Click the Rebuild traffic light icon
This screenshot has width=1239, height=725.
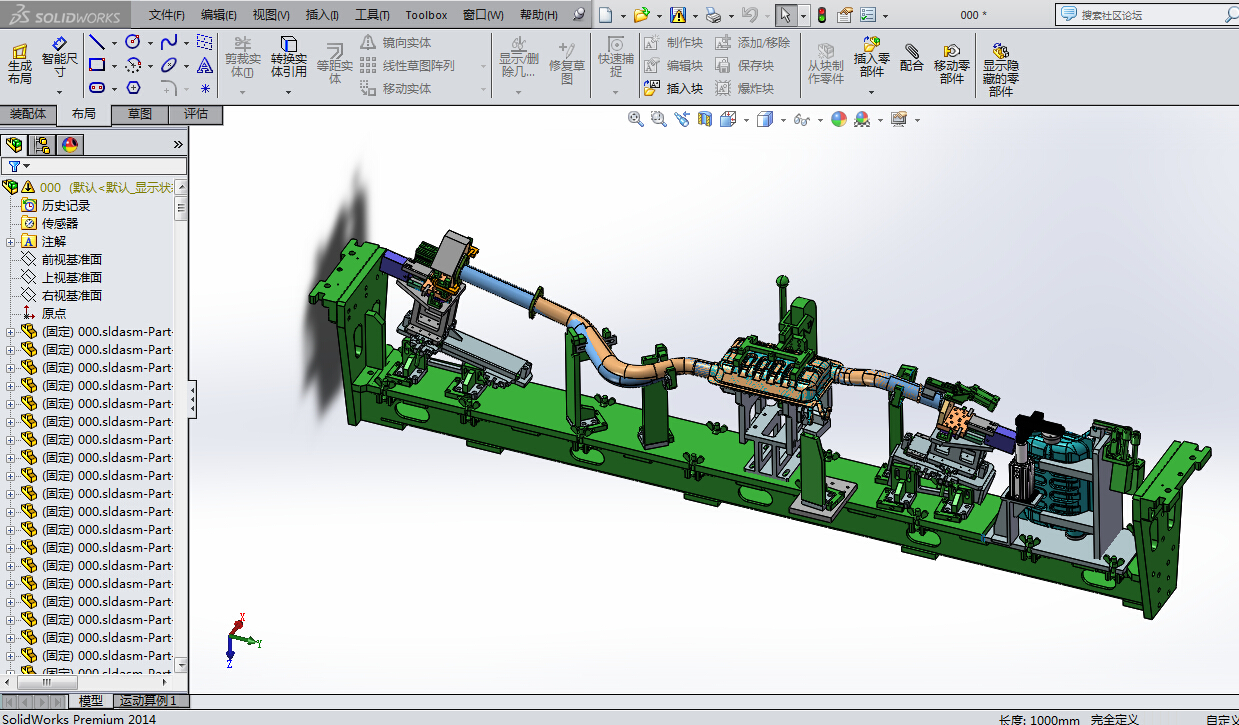pos(822,15)
